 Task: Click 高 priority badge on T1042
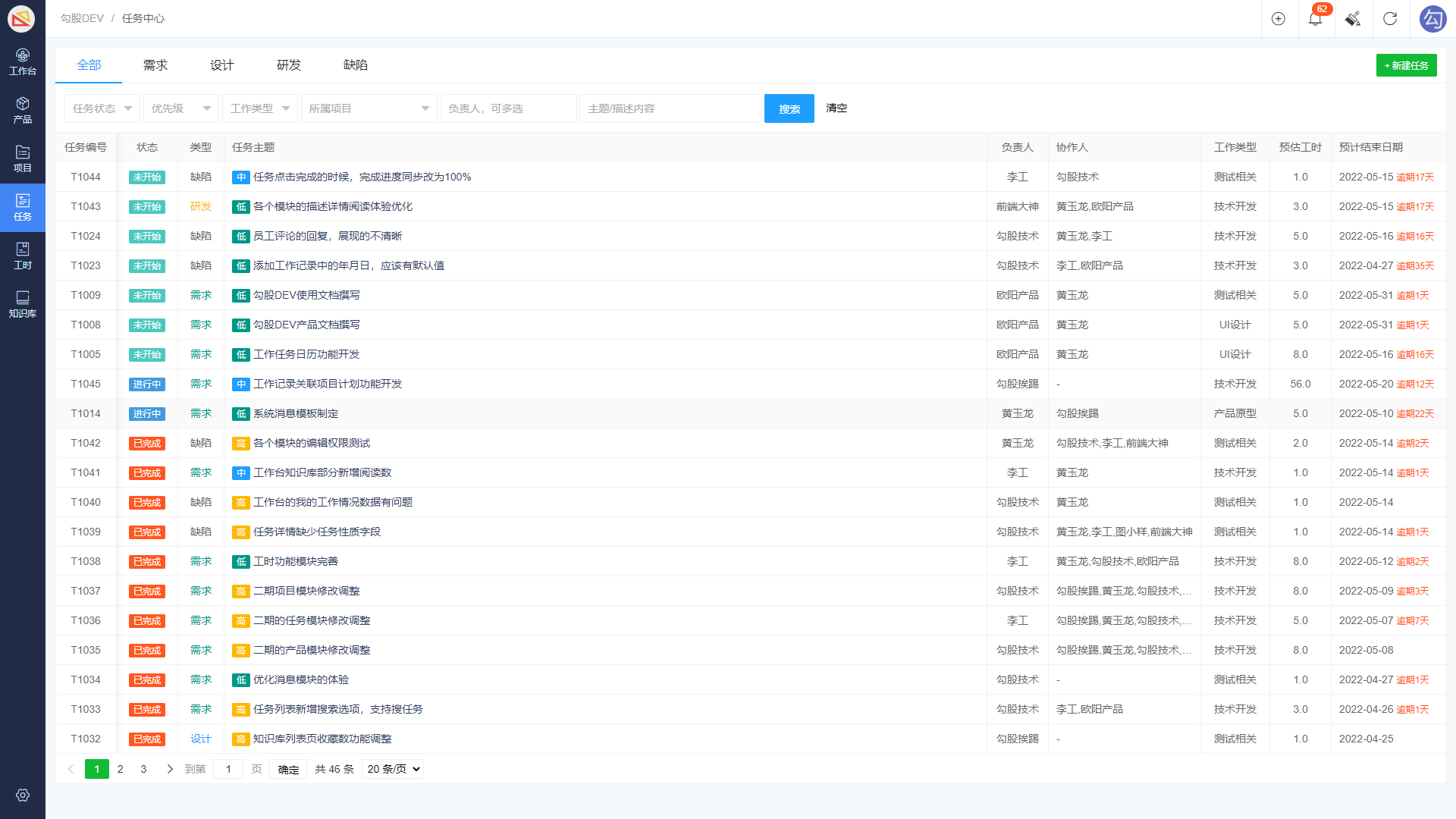(x=241, y=444)
